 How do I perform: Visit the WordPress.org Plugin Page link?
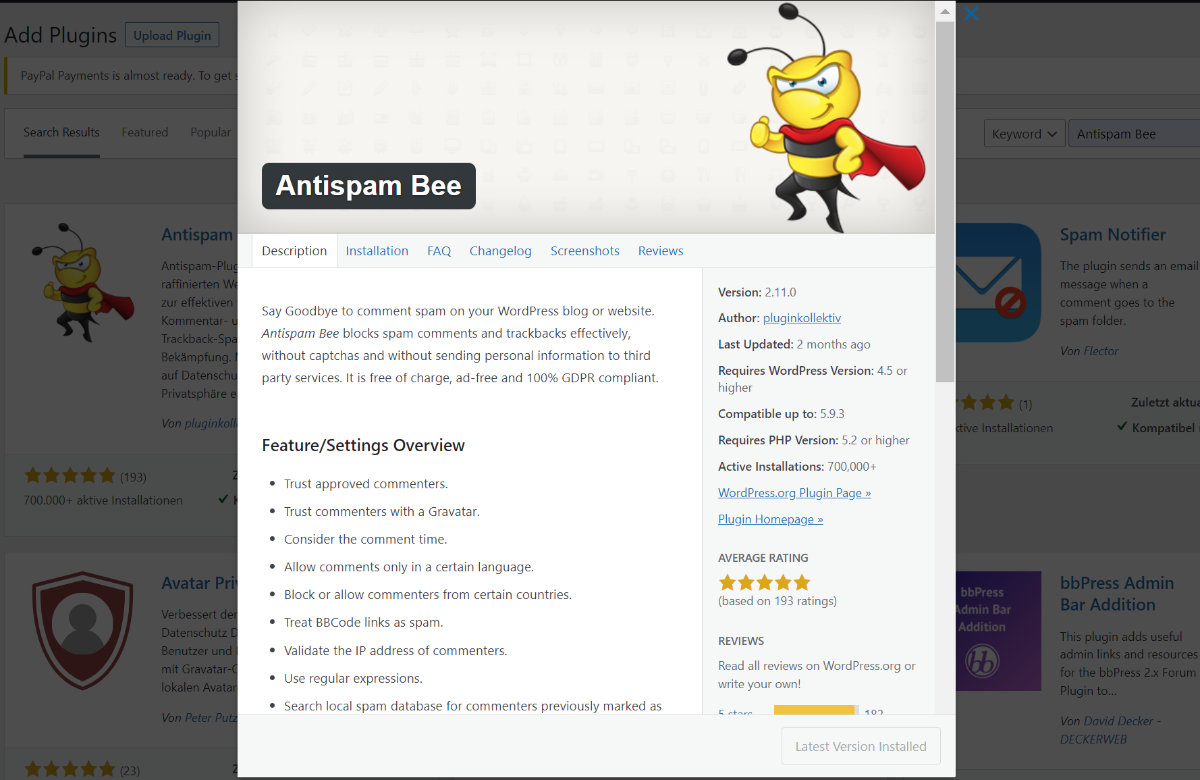pyautogui.click(x=794, y=493)
